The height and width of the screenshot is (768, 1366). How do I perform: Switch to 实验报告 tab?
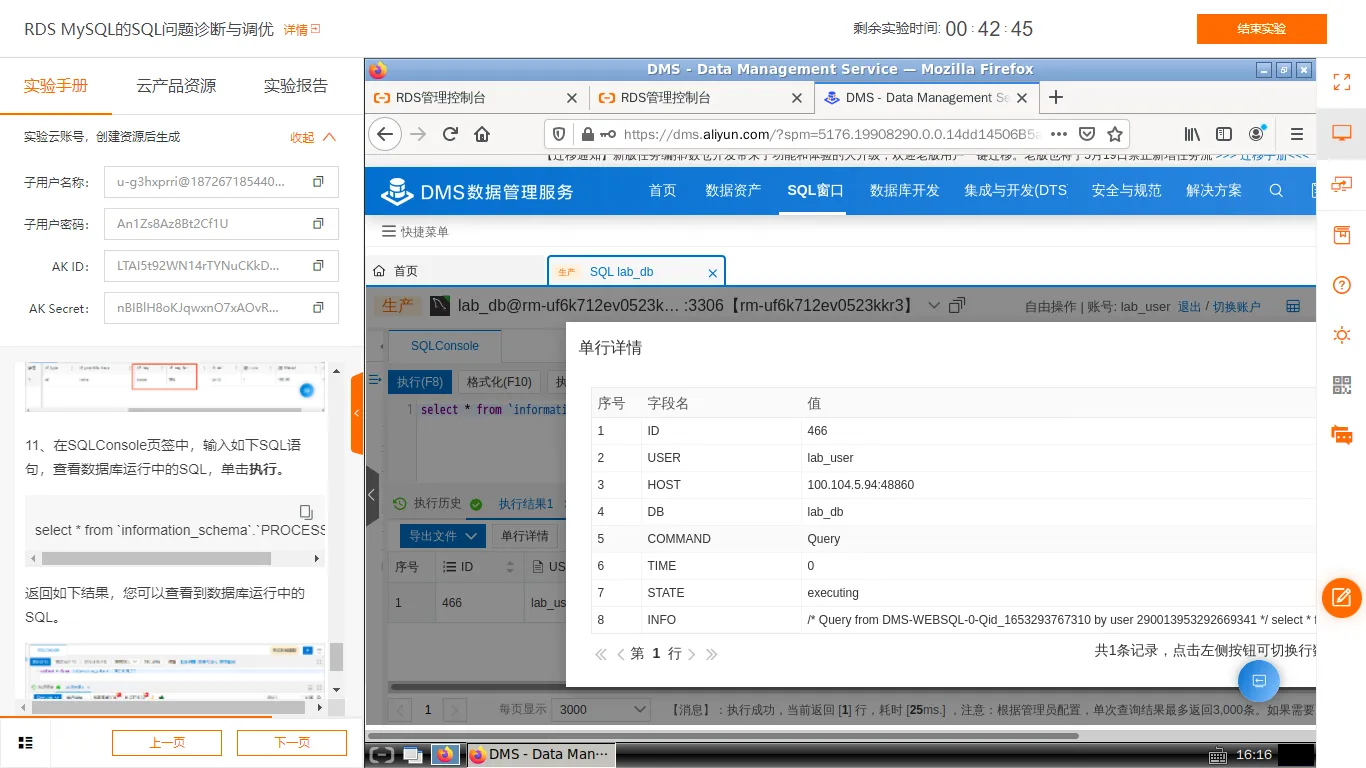295,86
